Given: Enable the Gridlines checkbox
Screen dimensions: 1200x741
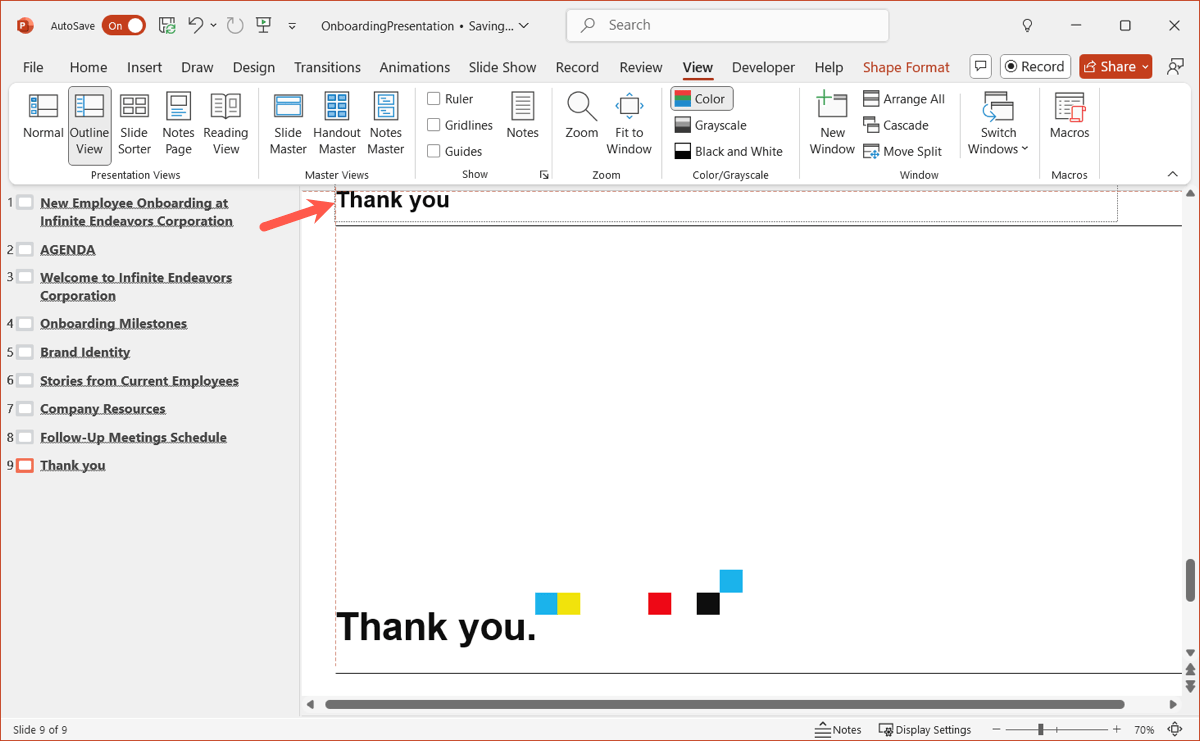Looking at the screenshot, I should (434, 125).
